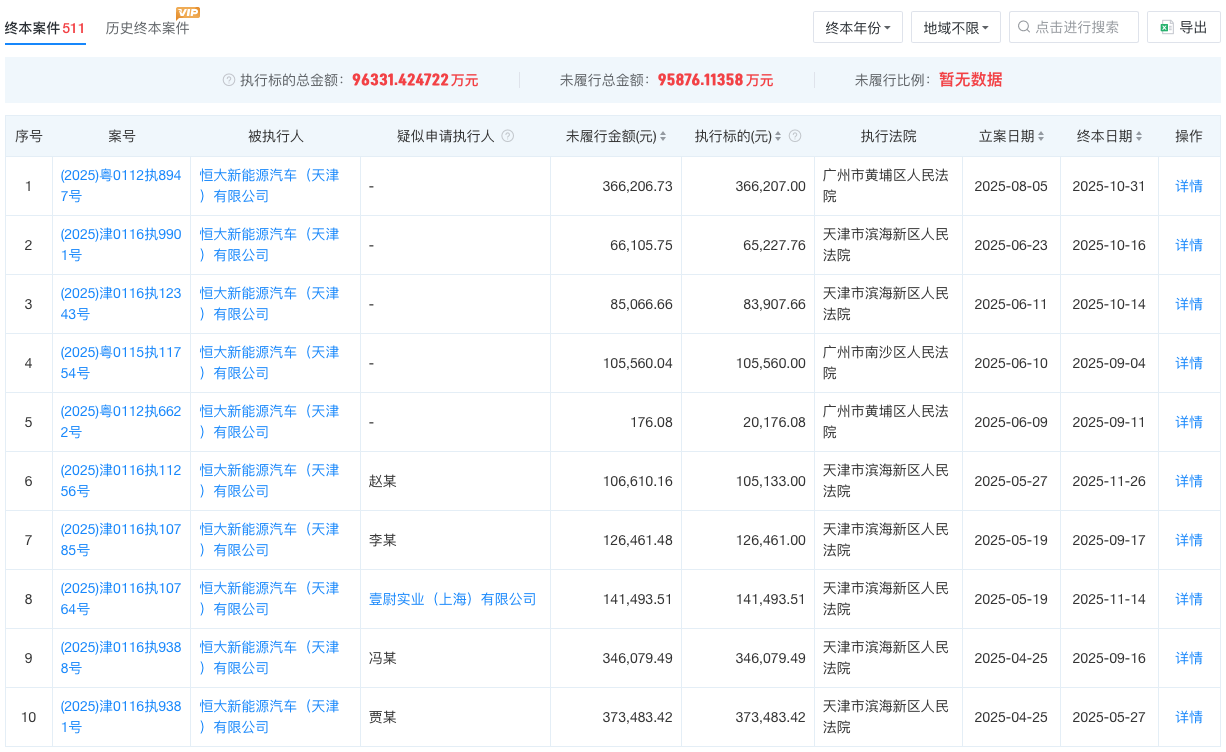Switch to 历史终本案件 VIP tab
1226x752 pixels.
tap(147, 28)
